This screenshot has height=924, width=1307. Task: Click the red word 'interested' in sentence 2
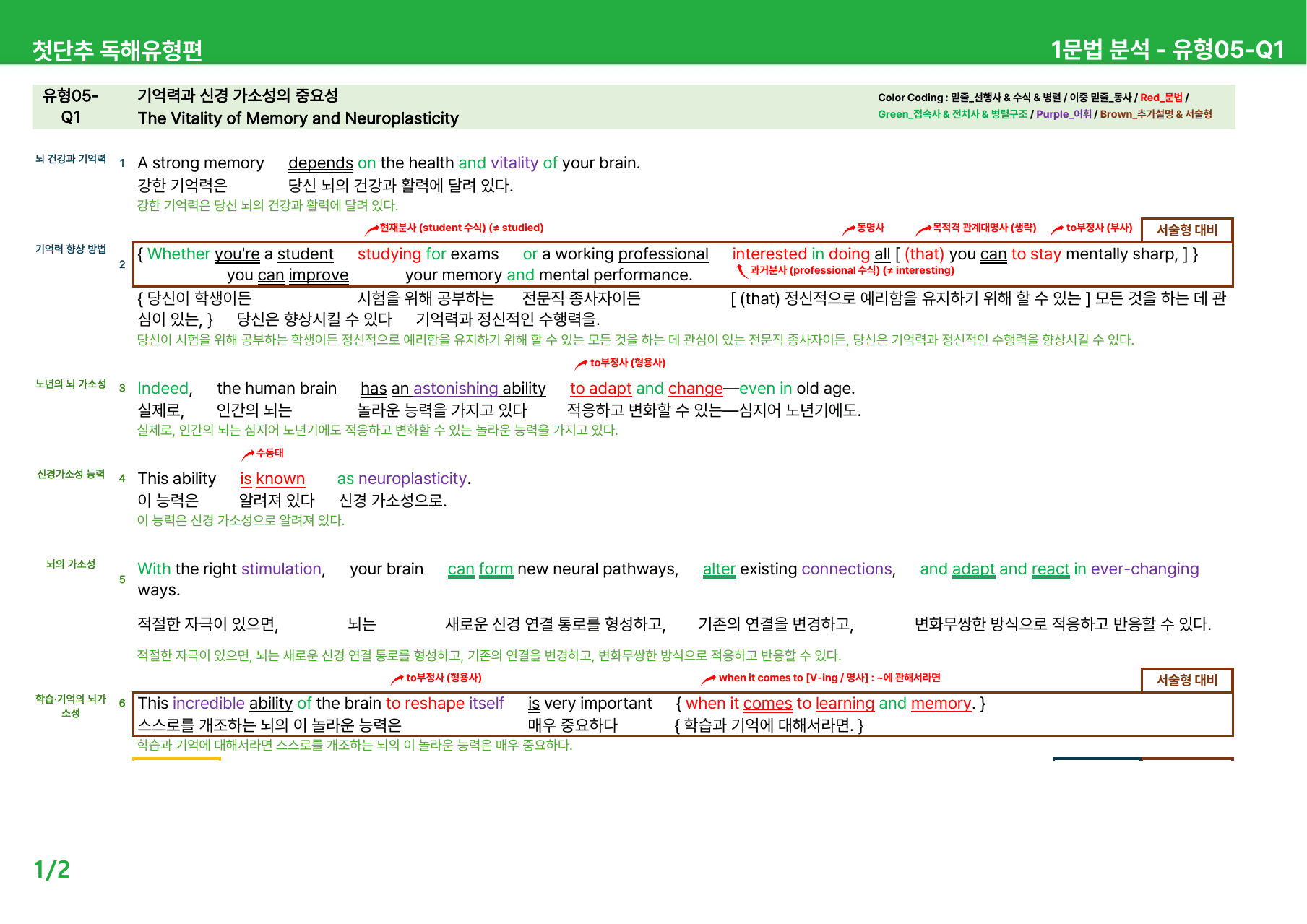(x=769, y=254)
